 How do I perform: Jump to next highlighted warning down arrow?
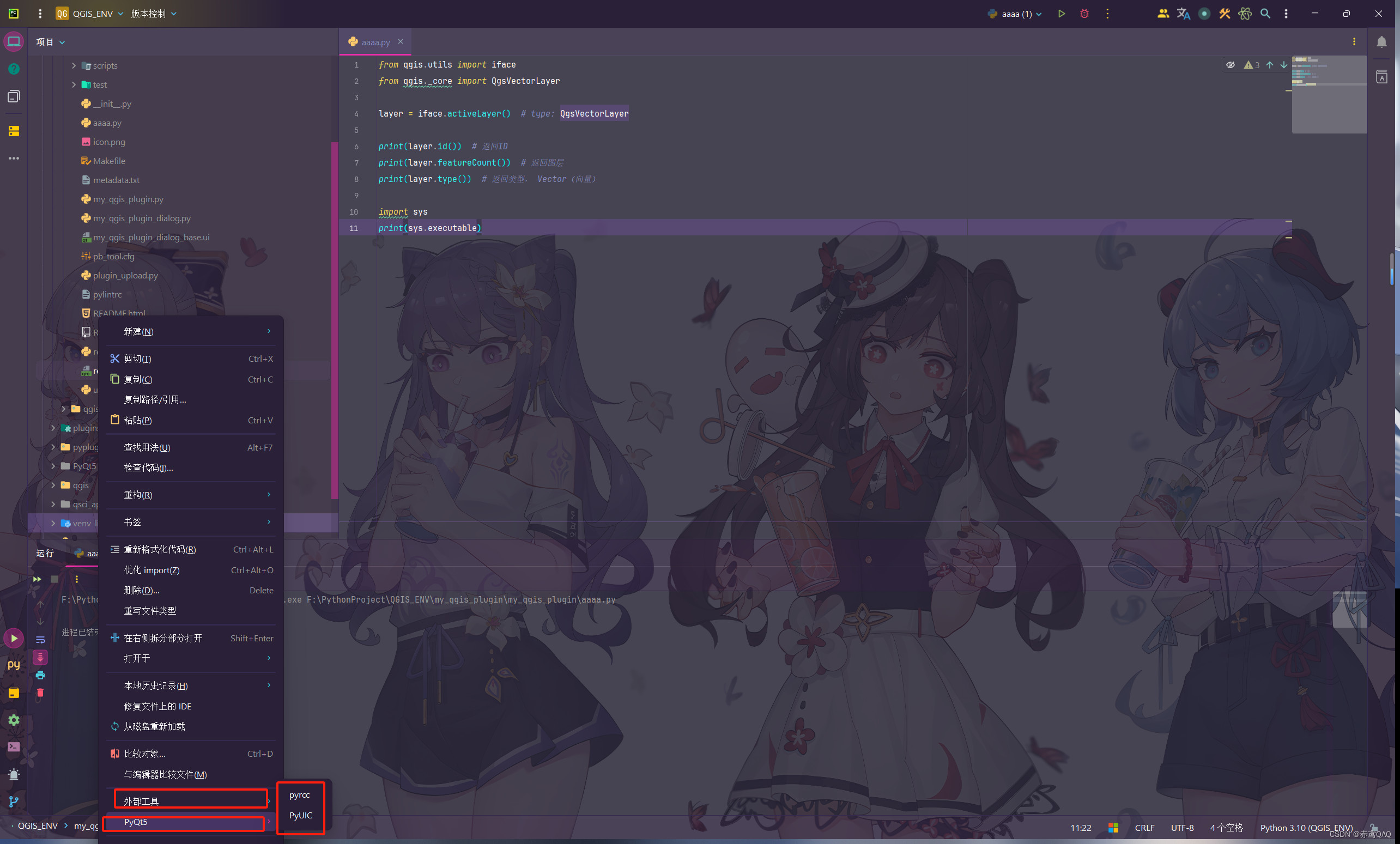1283,65
